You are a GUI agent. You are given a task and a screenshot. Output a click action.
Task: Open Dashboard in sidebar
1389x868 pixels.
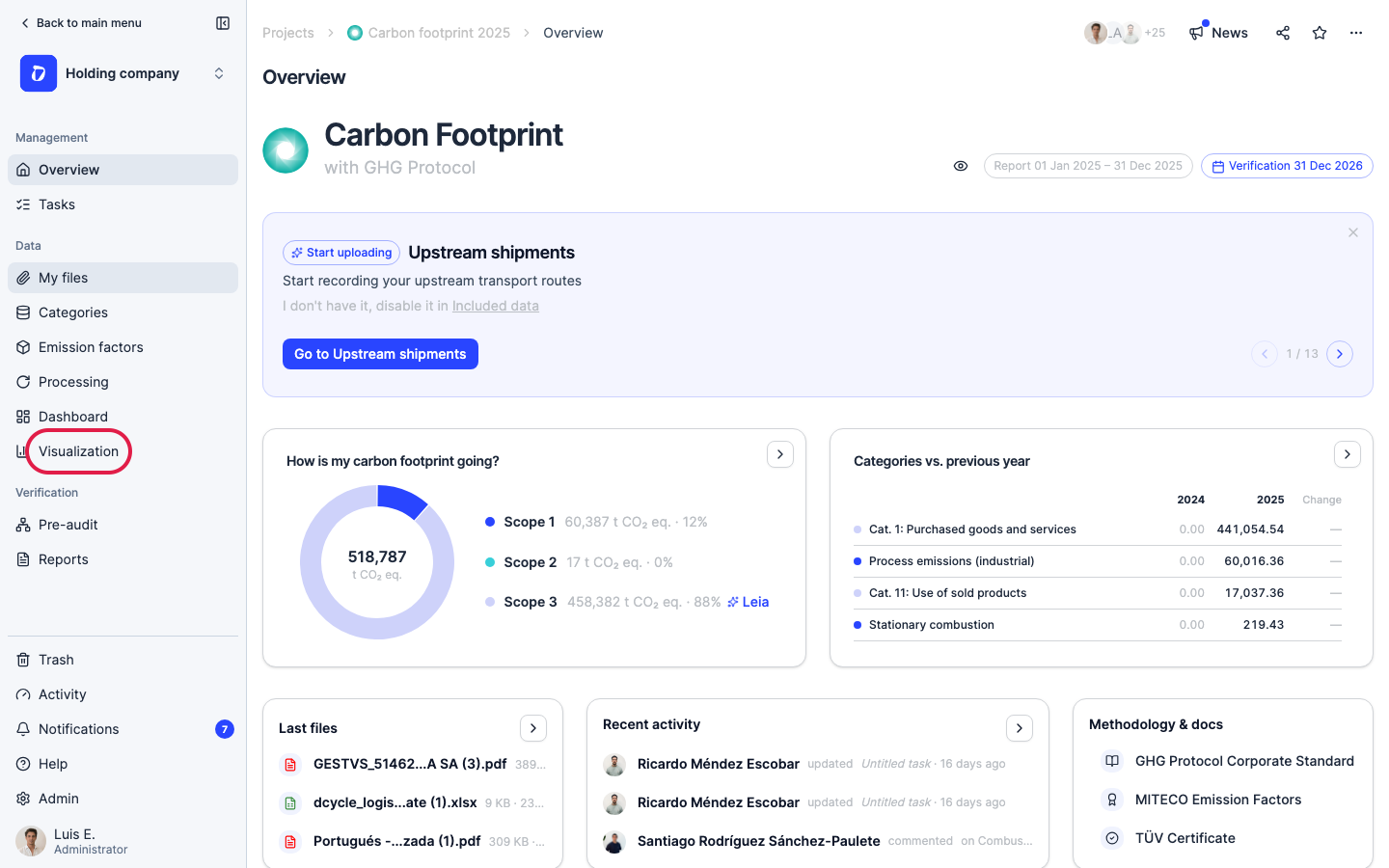tap(123, 417)
